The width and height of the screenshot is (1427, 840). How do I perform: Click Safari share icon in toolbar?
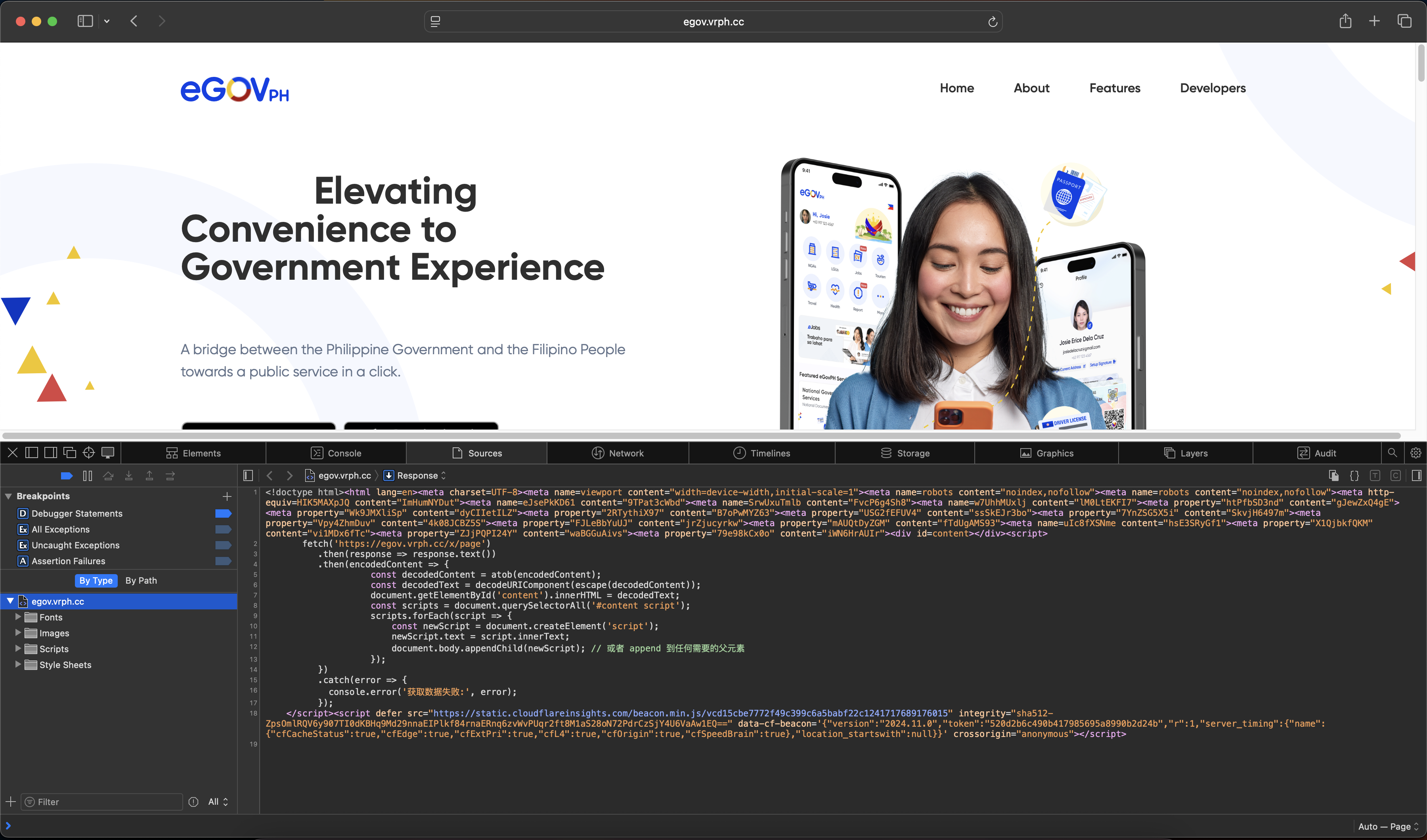[1345, 21]
